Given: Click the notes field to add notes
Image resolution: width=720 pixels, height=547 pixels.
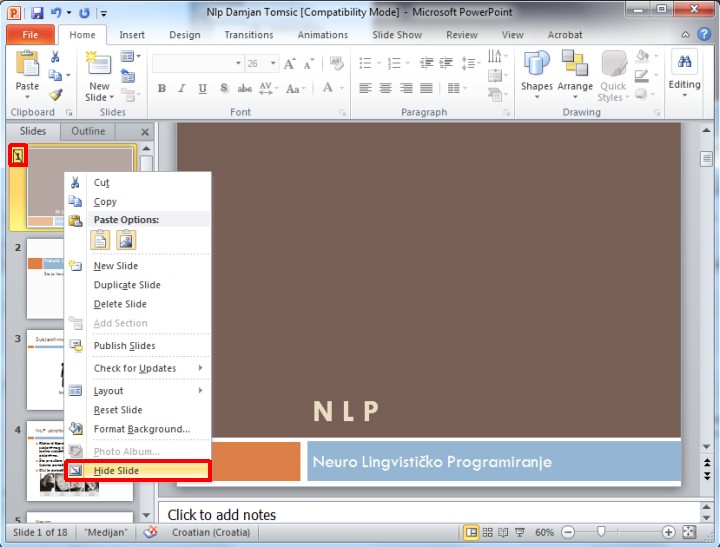Looking at the screenshot, I should tap(420, 515).
